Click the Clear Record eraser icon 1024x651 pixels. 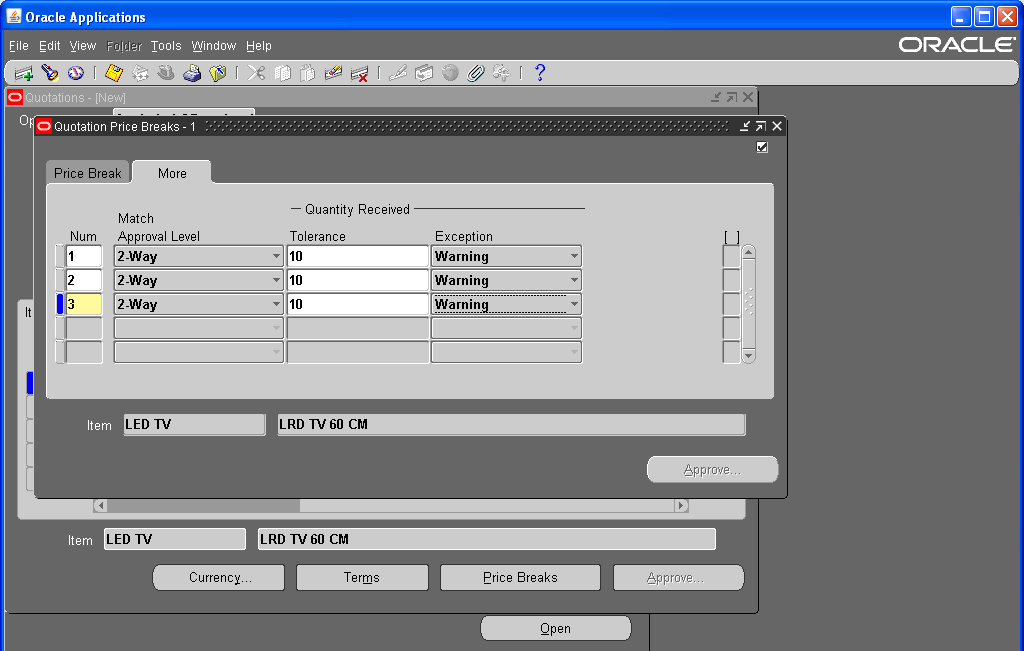[333, 73]
